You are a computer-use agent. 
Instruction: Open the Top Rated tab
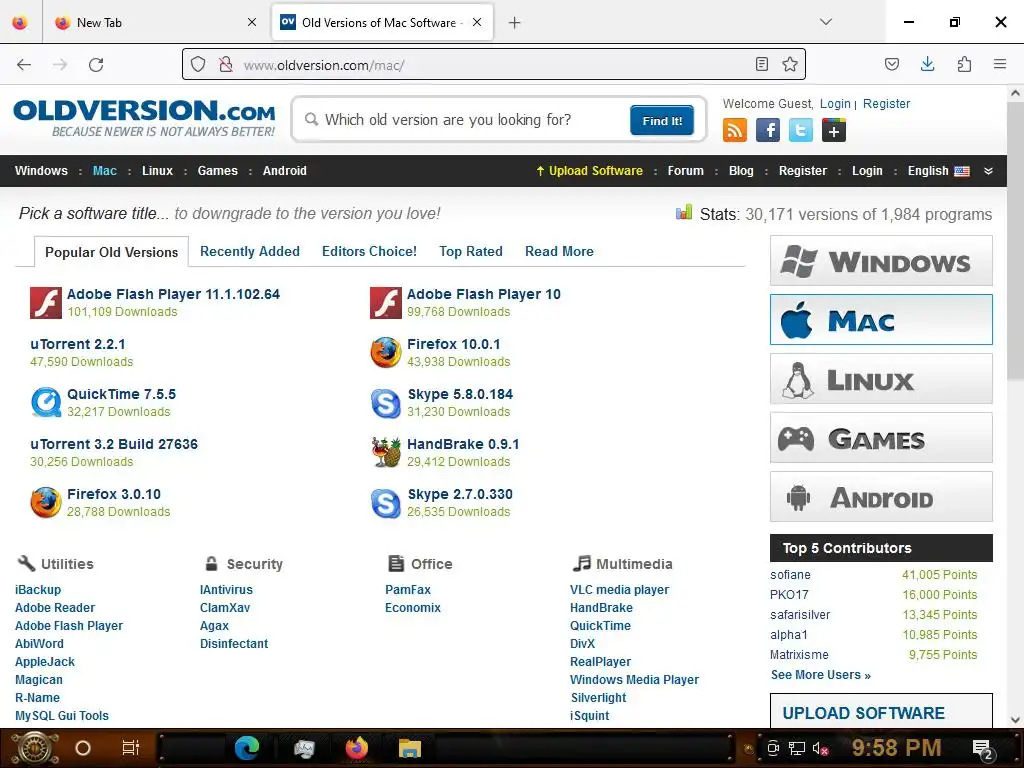(x=471, y=251)
